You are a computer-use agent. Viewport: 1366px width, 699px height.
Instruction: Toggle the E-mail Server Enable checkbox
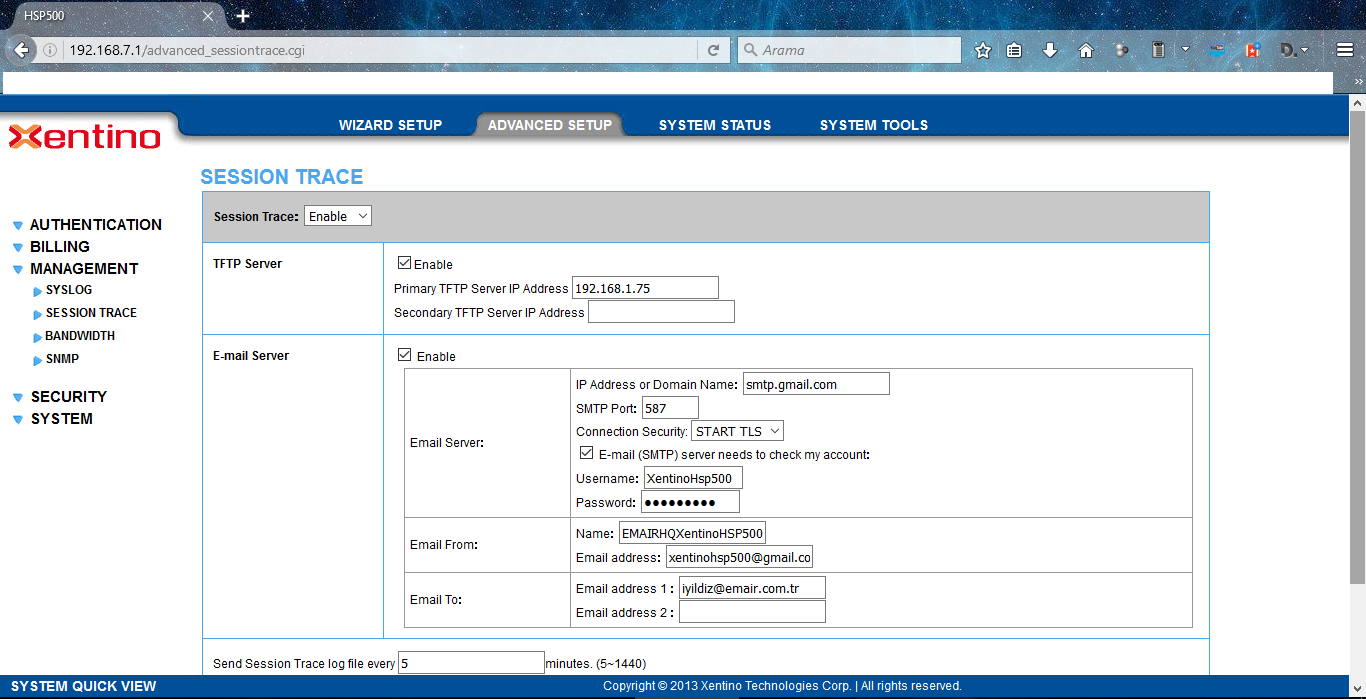[405, 355]
